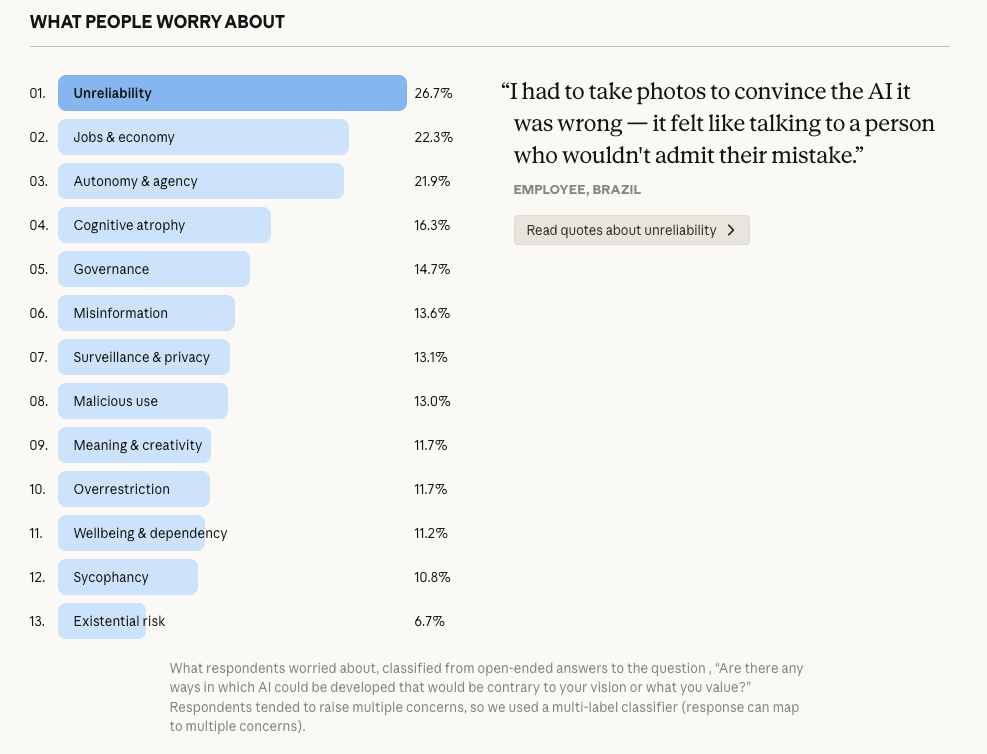Open quotes about unreliability
The height and width of the screenshot is (754, 987).
[631, 230]
